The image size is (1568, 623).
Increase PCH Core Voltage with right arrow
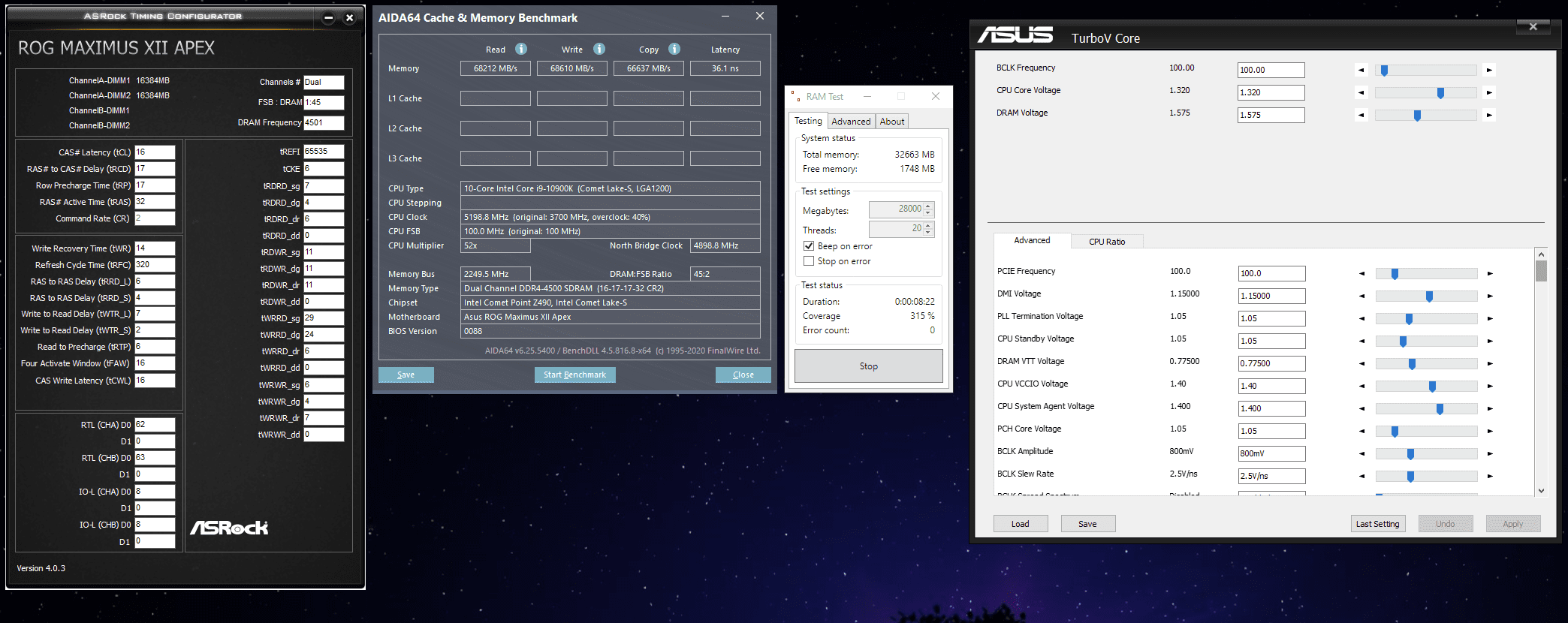tap(1490, 432)
